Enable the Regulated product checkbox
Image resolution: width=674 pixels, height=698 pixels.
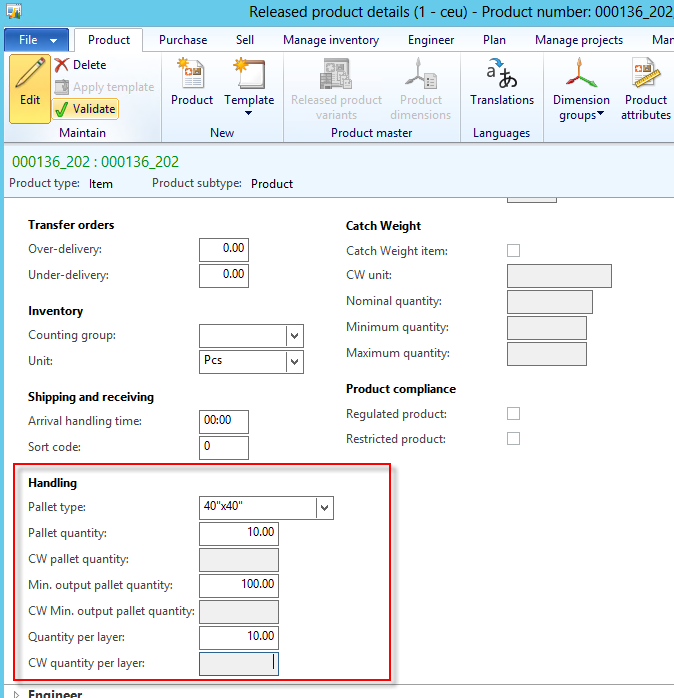pos(514,414)
